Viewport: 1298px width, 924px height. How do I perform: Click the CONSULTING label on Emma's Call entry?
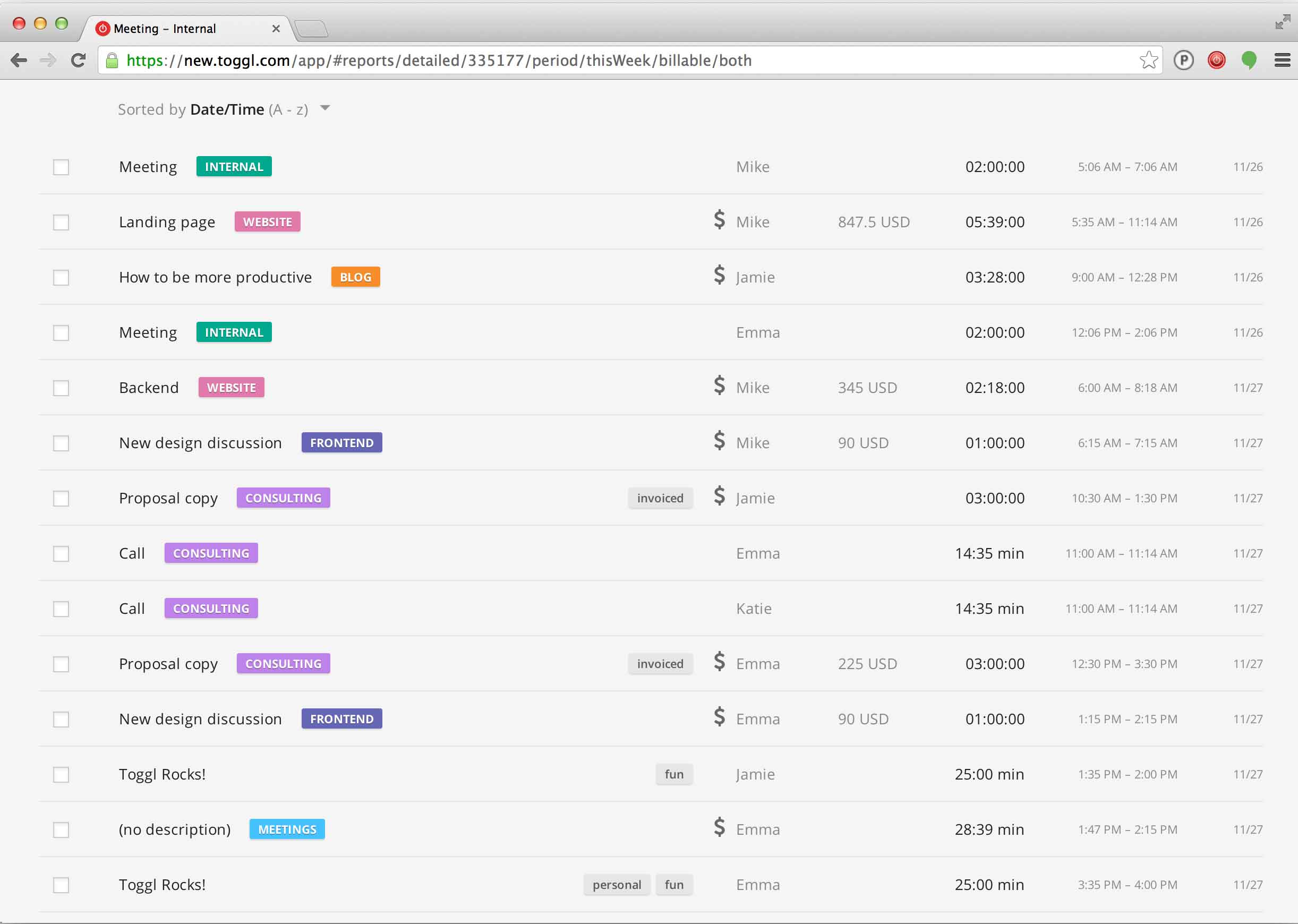210,552
